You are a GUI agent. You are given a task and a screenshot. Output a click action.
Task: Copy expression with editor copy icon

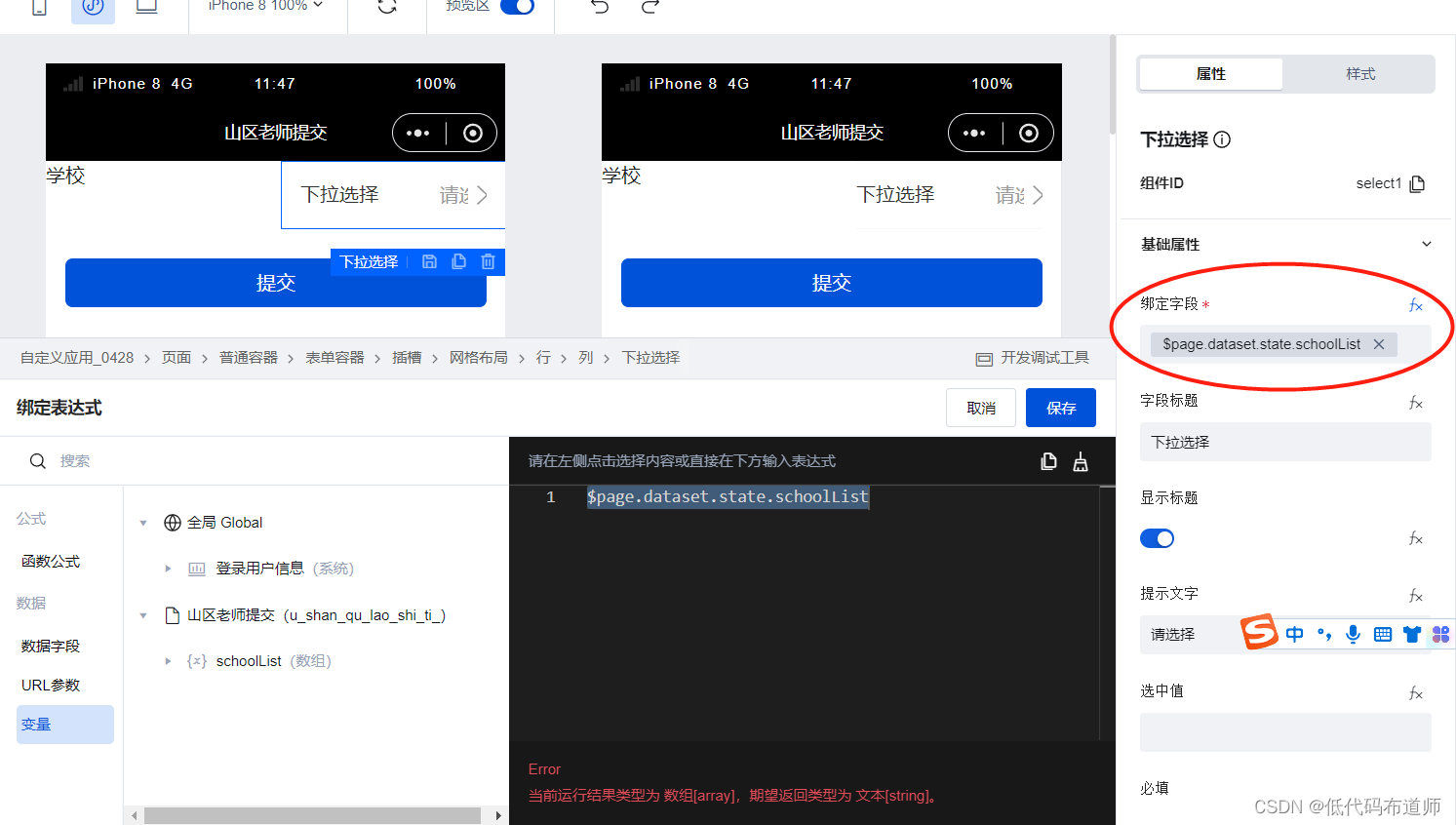click(x=1048, y=461)
